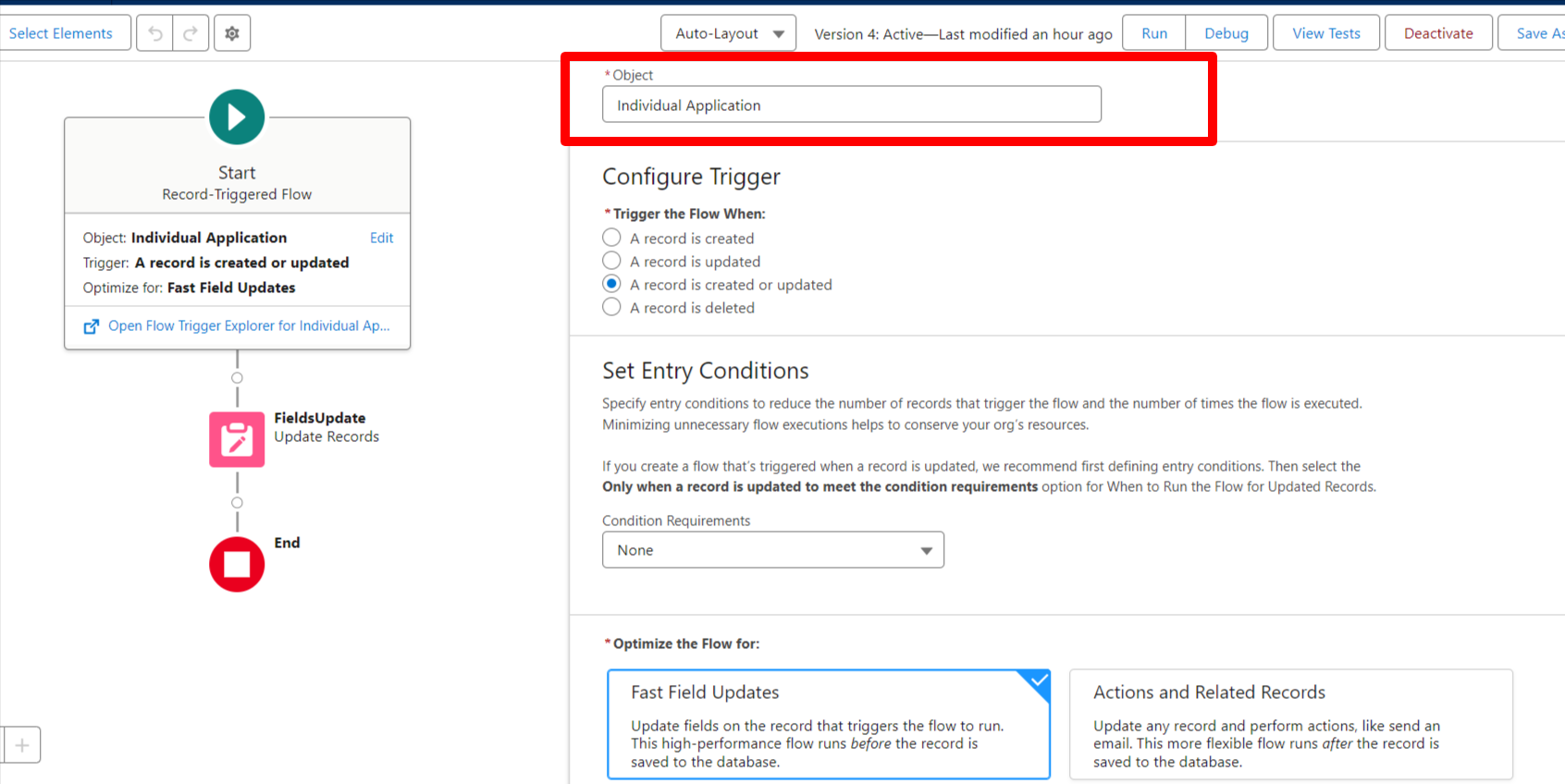Click the red End stop icon
This screenshot has height=784, width=1565.
click(237, 564)
